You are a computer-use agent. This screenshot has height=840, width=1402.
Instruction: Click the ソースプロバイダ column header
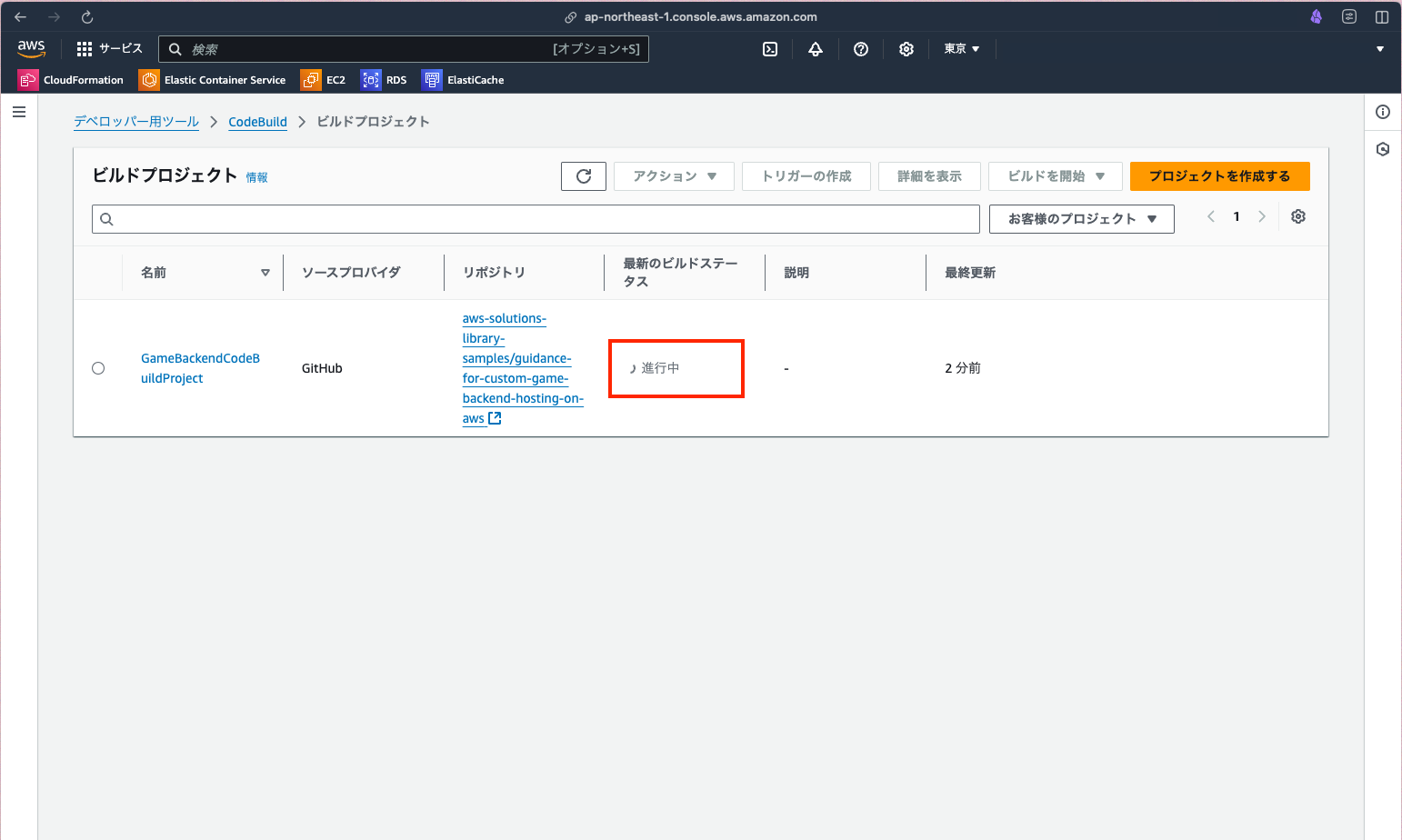[351, 273]
